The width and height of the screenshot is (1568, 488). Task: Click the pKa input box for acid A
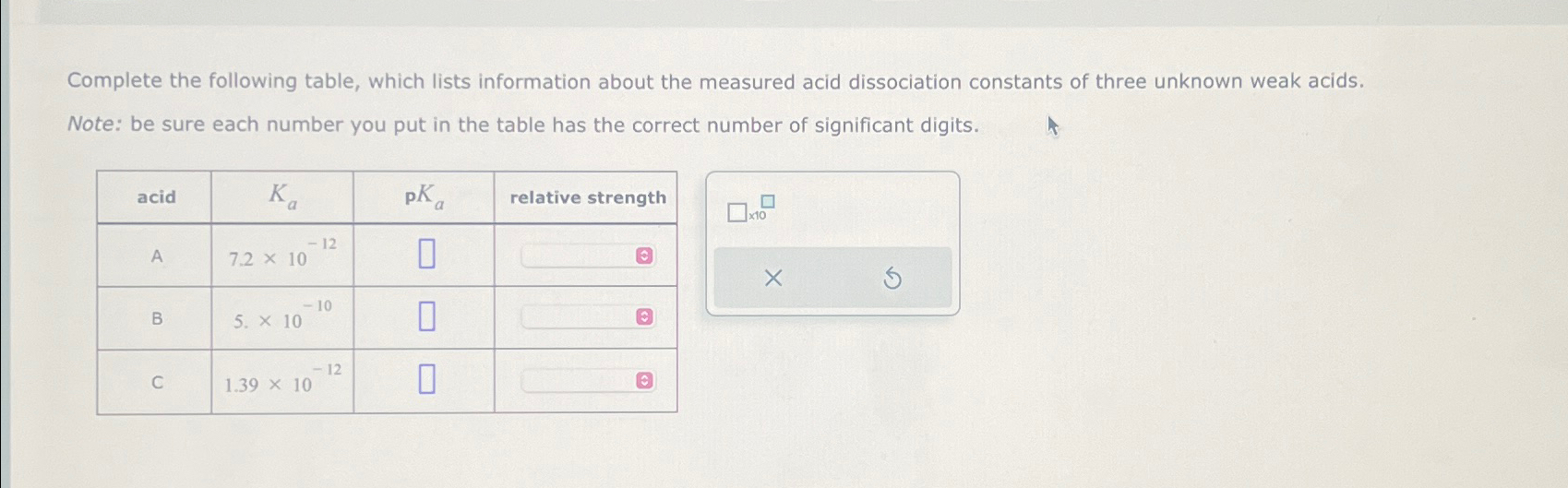tap(426, 254)
